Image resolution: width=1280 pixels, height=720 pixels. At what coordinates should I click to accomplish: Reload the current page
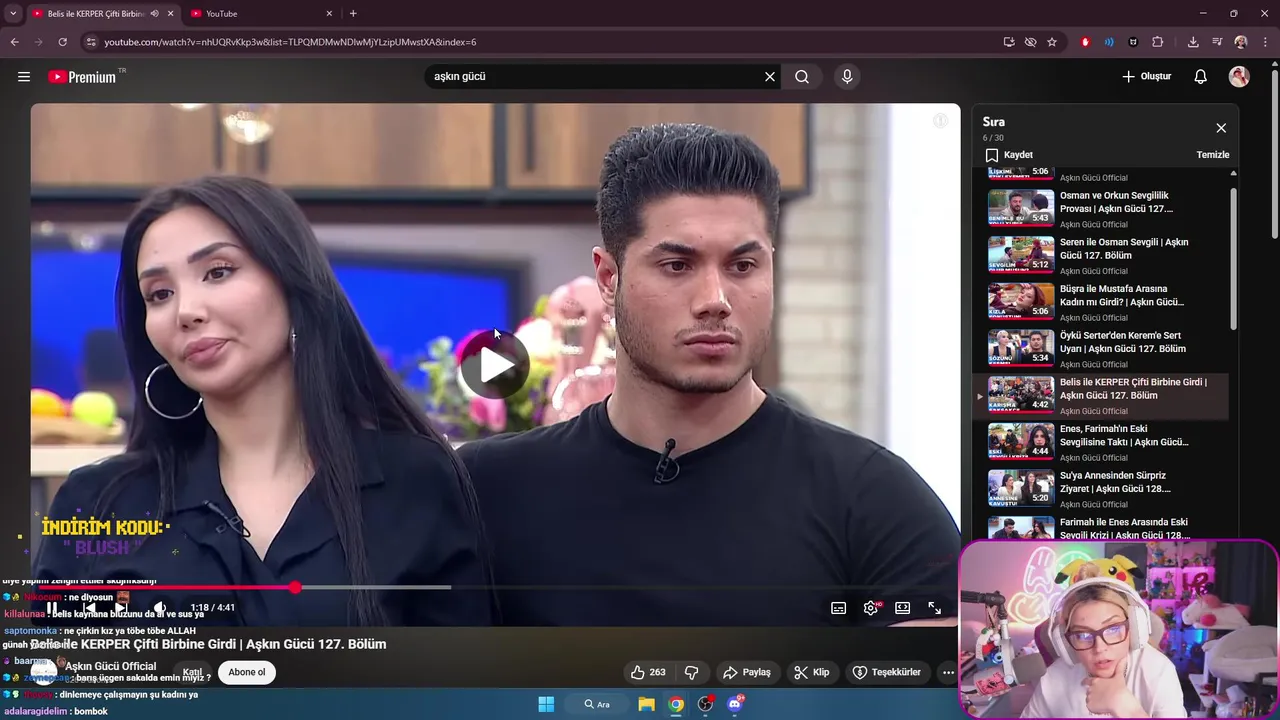coord(62,42)
